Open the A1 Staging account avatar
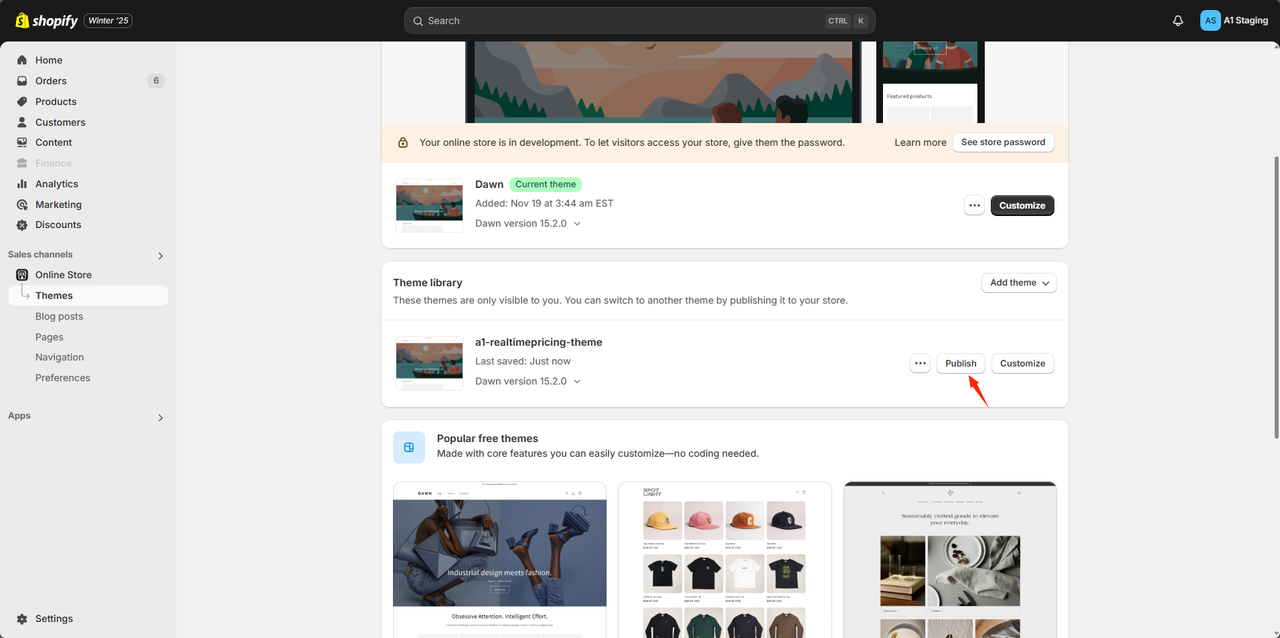 click(1210, 20)
